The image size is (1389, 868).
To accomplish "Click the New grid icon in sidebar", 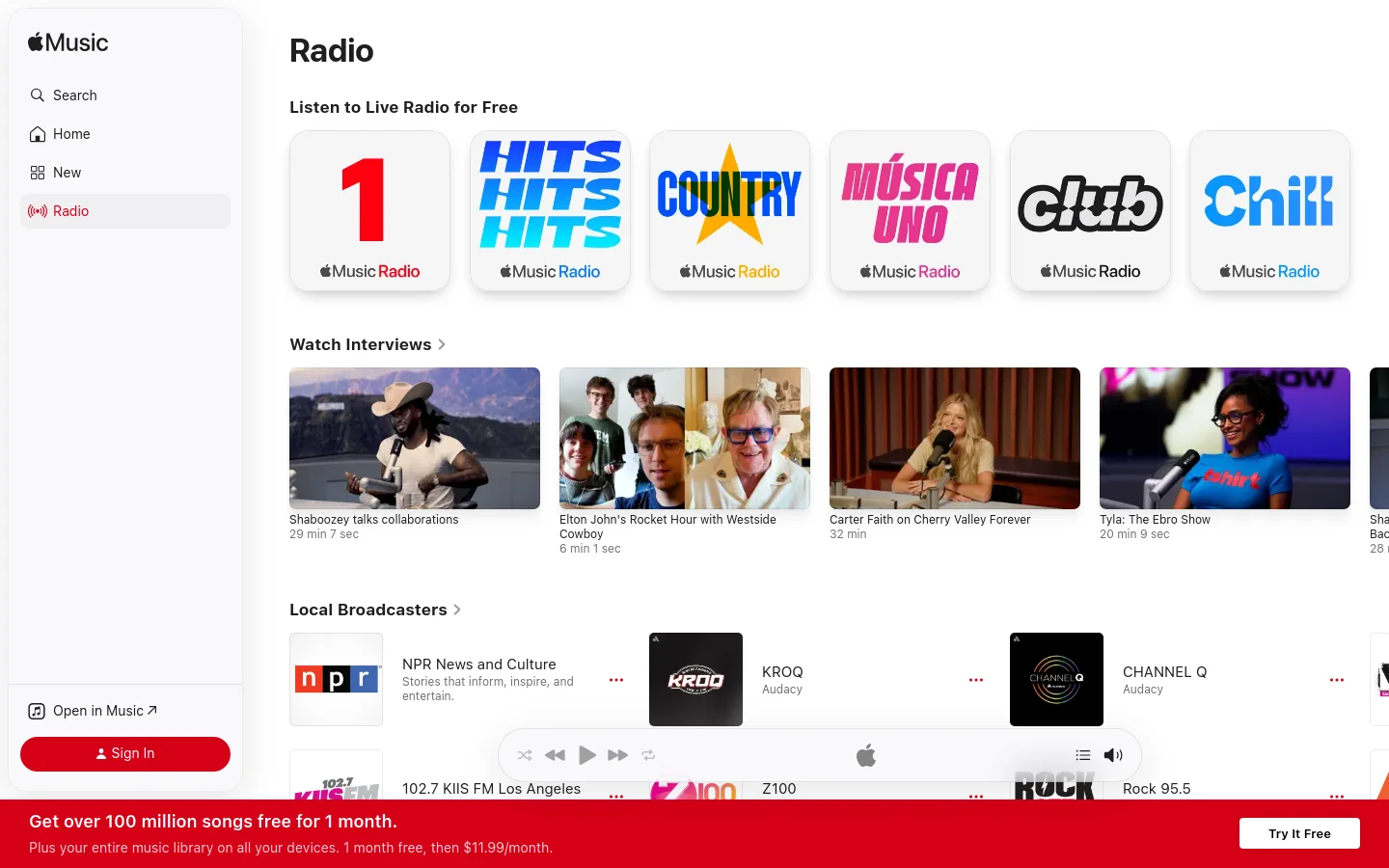I will tap(38, 173).
